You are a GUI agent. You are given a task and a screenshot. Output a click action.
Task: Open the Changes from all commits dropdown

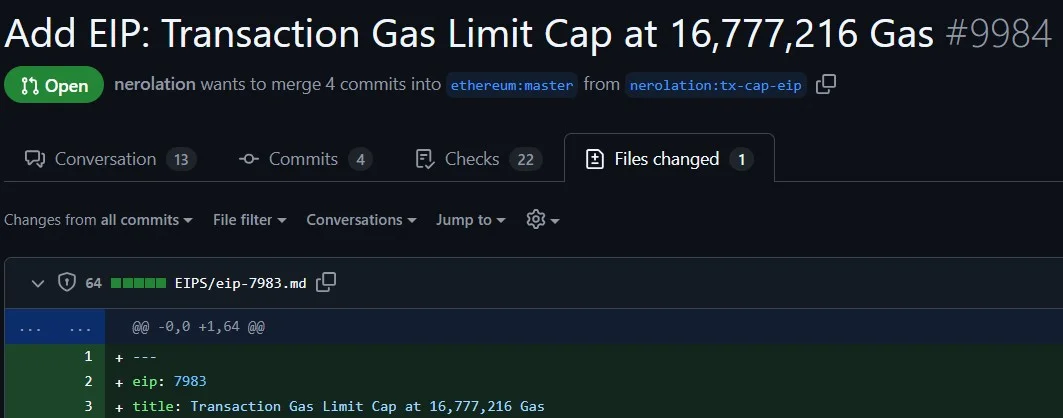98,220
